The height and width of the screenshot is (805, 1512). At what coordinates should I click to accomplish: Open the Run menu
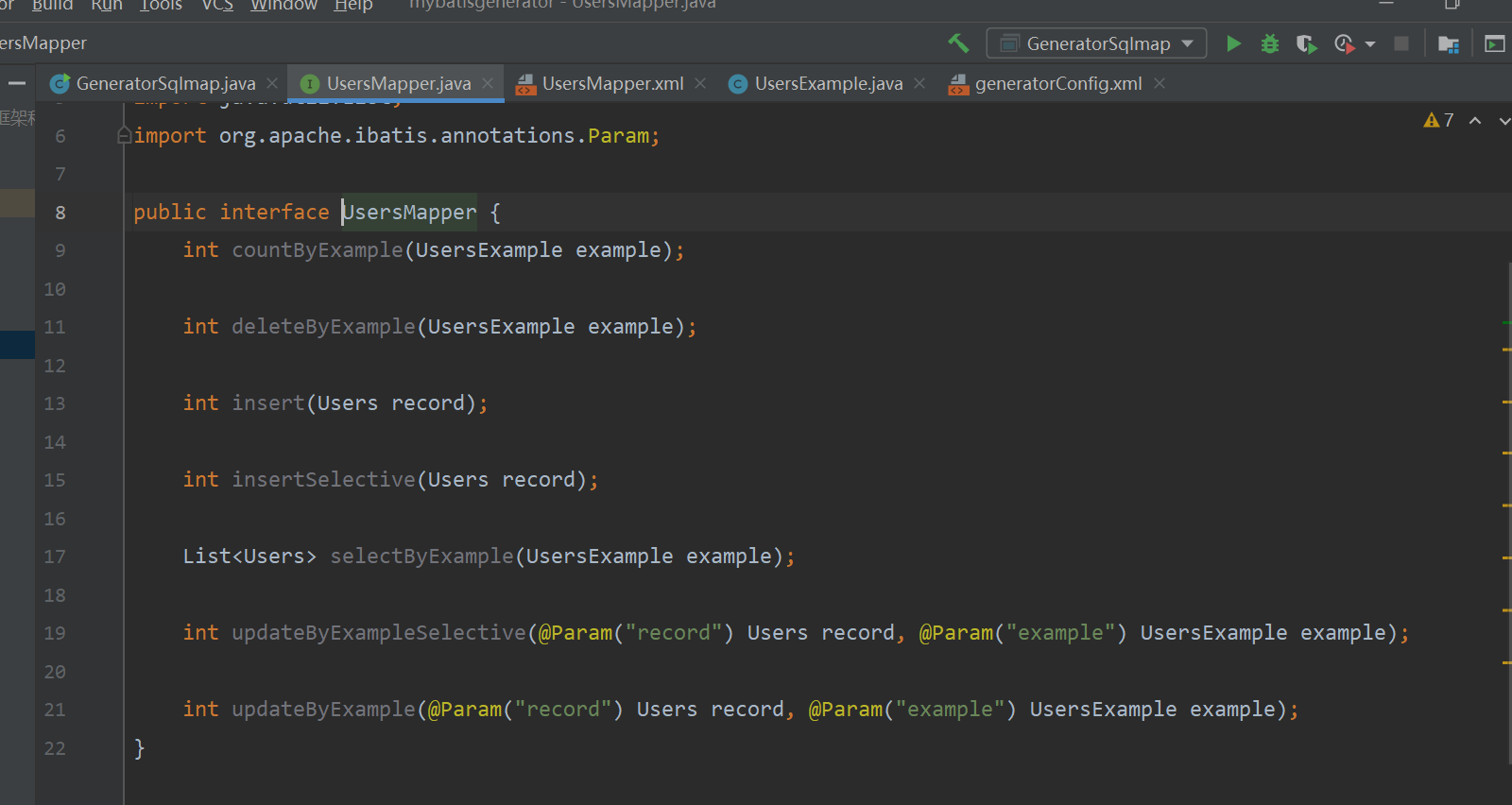(x=107, y=5)
